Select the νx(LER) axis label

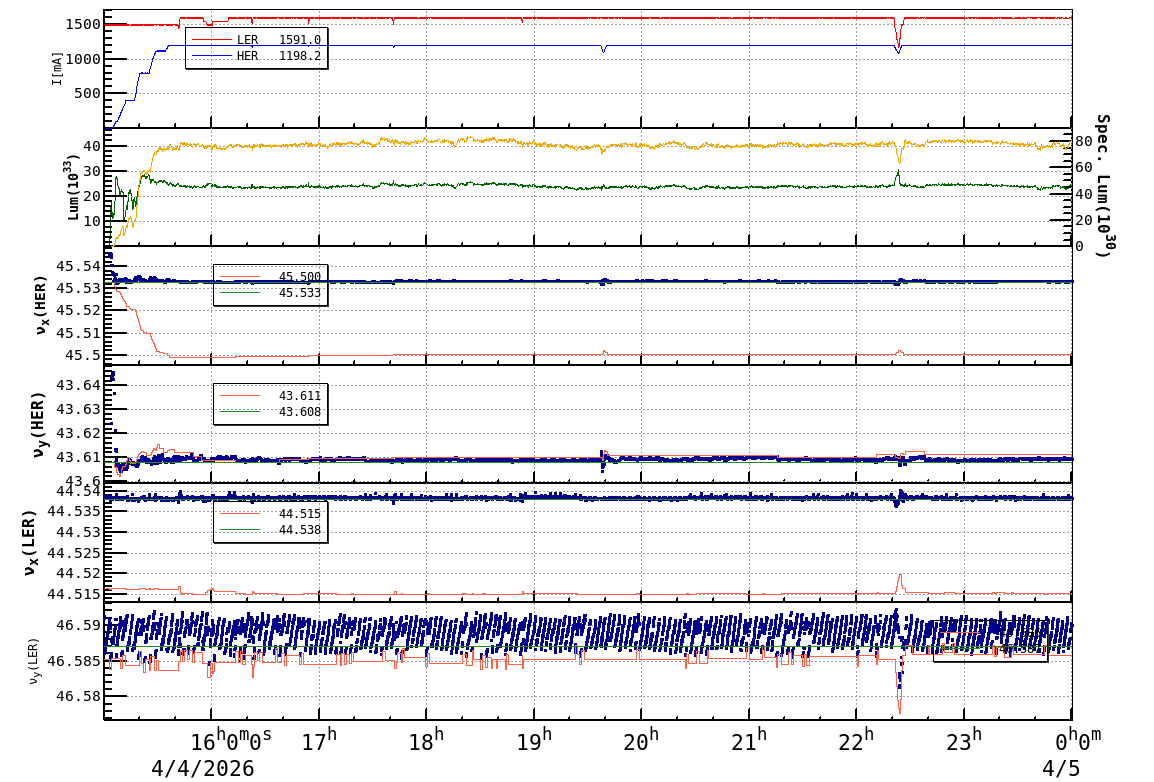click(30, 542)
